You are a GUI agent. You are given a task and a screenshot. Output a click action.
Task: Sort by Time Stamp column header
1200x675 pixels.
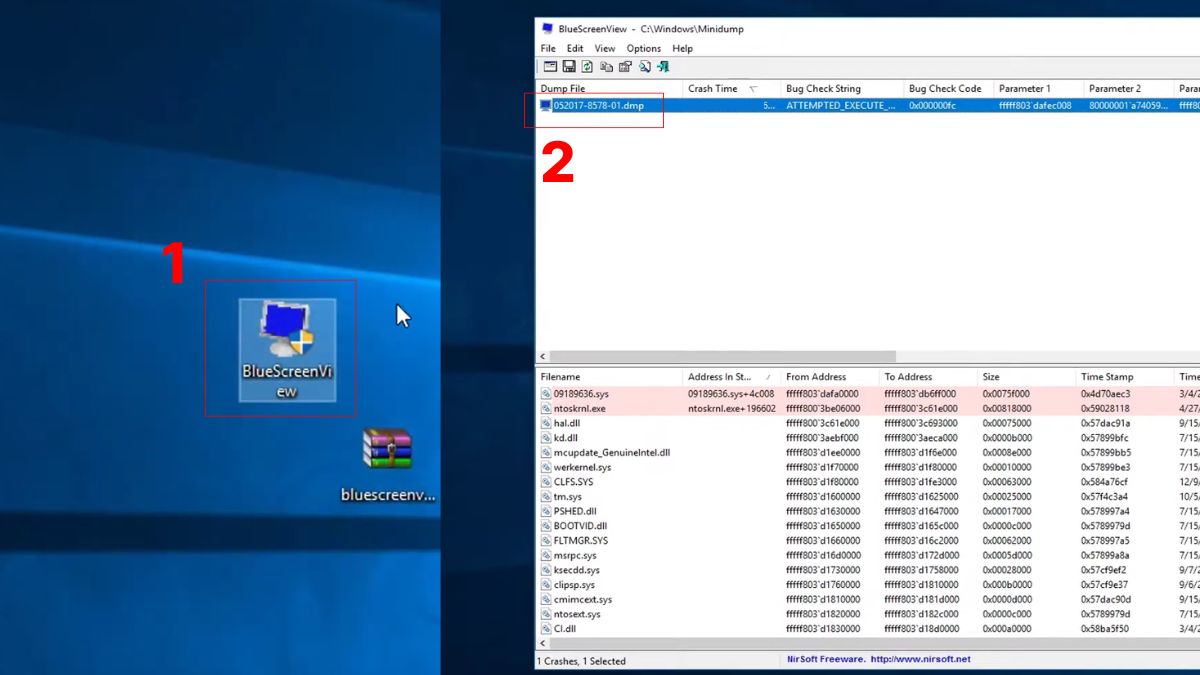tap(1124, 377)
